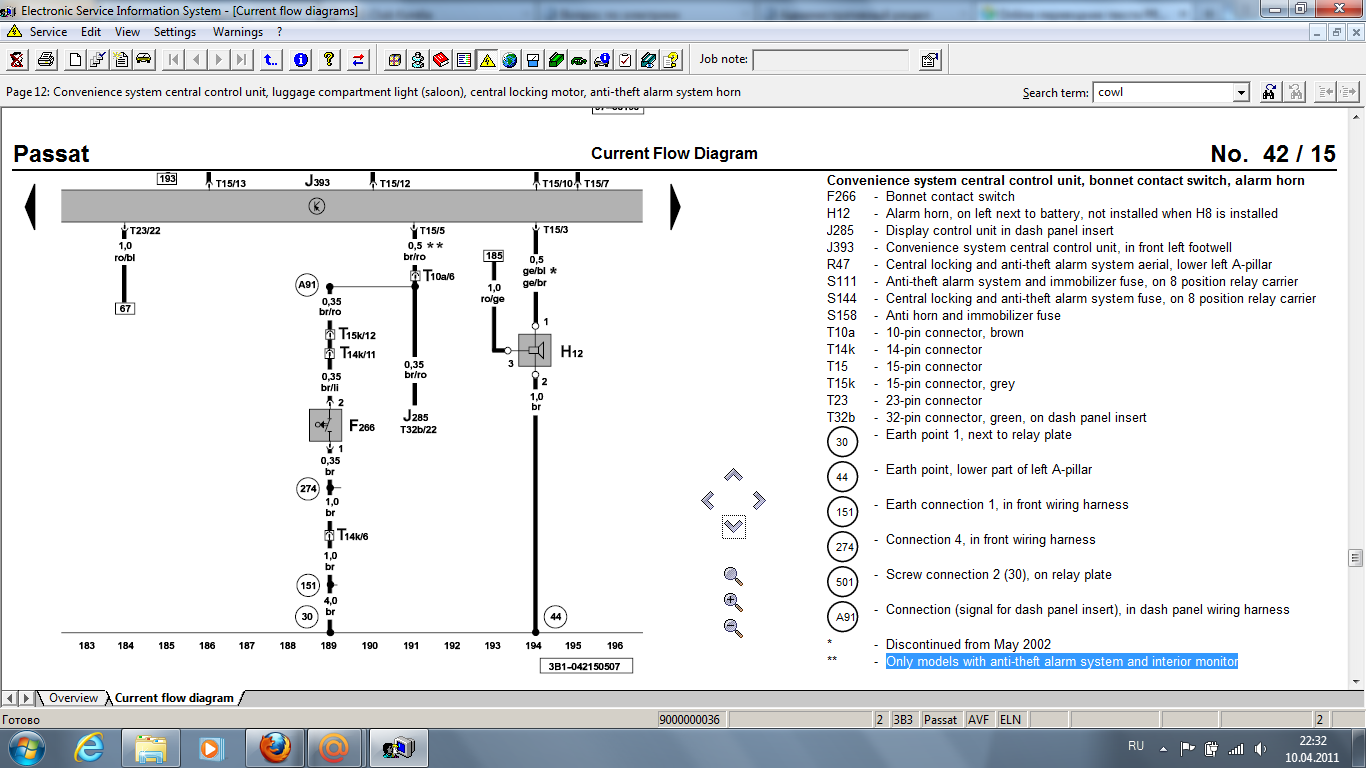Click the blank new document icon
Screen dimensions: 1366x768
point(75,60)
